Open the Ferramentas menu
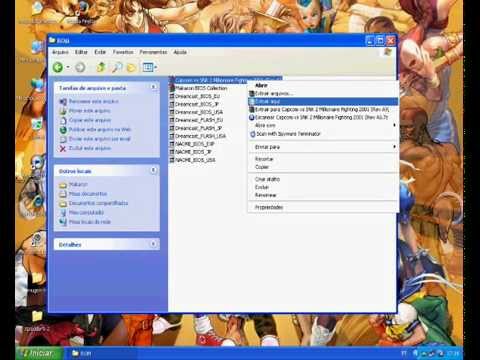The width and height of the screenshot is (480, 360). click(153, 52)
